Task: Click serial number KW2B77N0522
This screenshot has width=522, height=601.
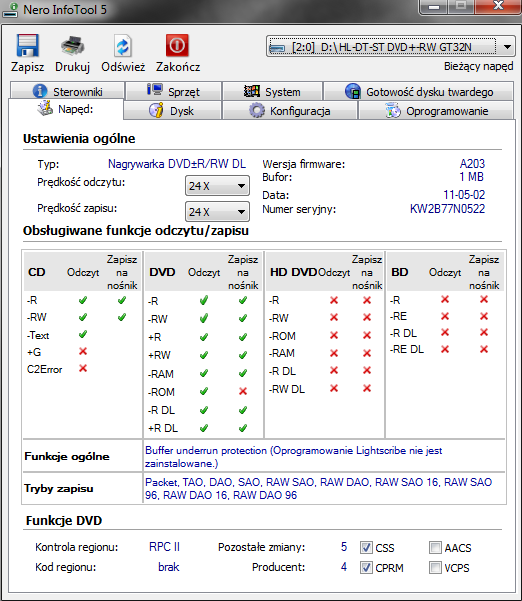Action: (447, 209)
